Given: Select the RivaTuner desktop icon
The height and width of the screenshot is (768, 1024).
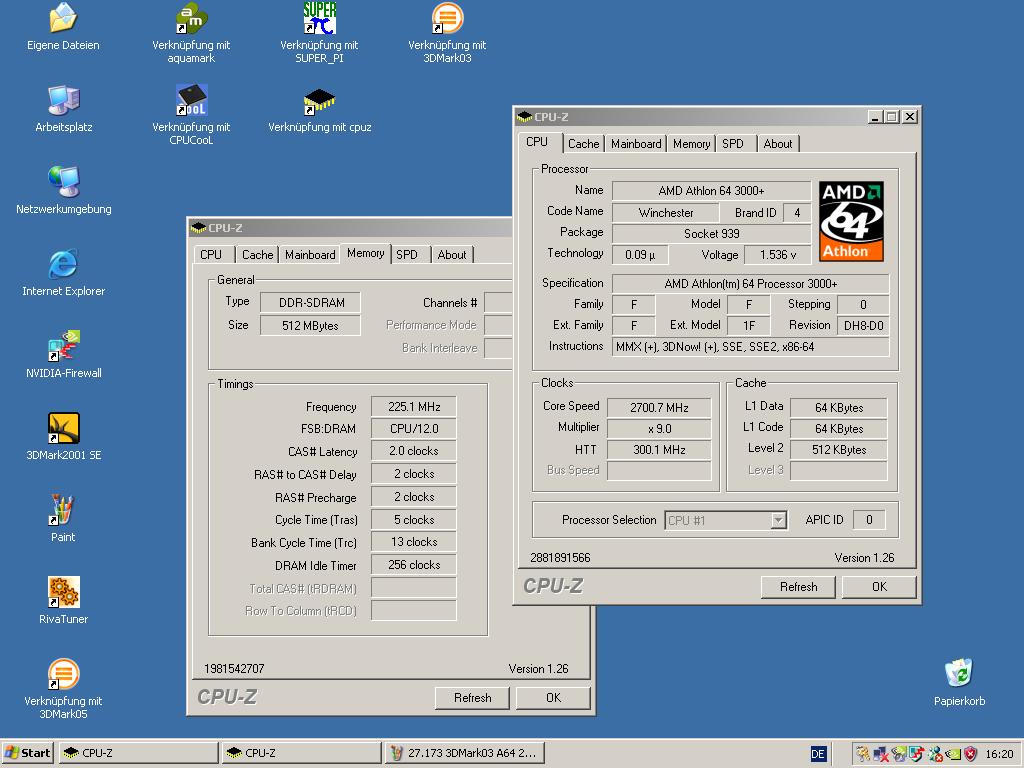Looking at the screenshot, I should coord(63,592).
